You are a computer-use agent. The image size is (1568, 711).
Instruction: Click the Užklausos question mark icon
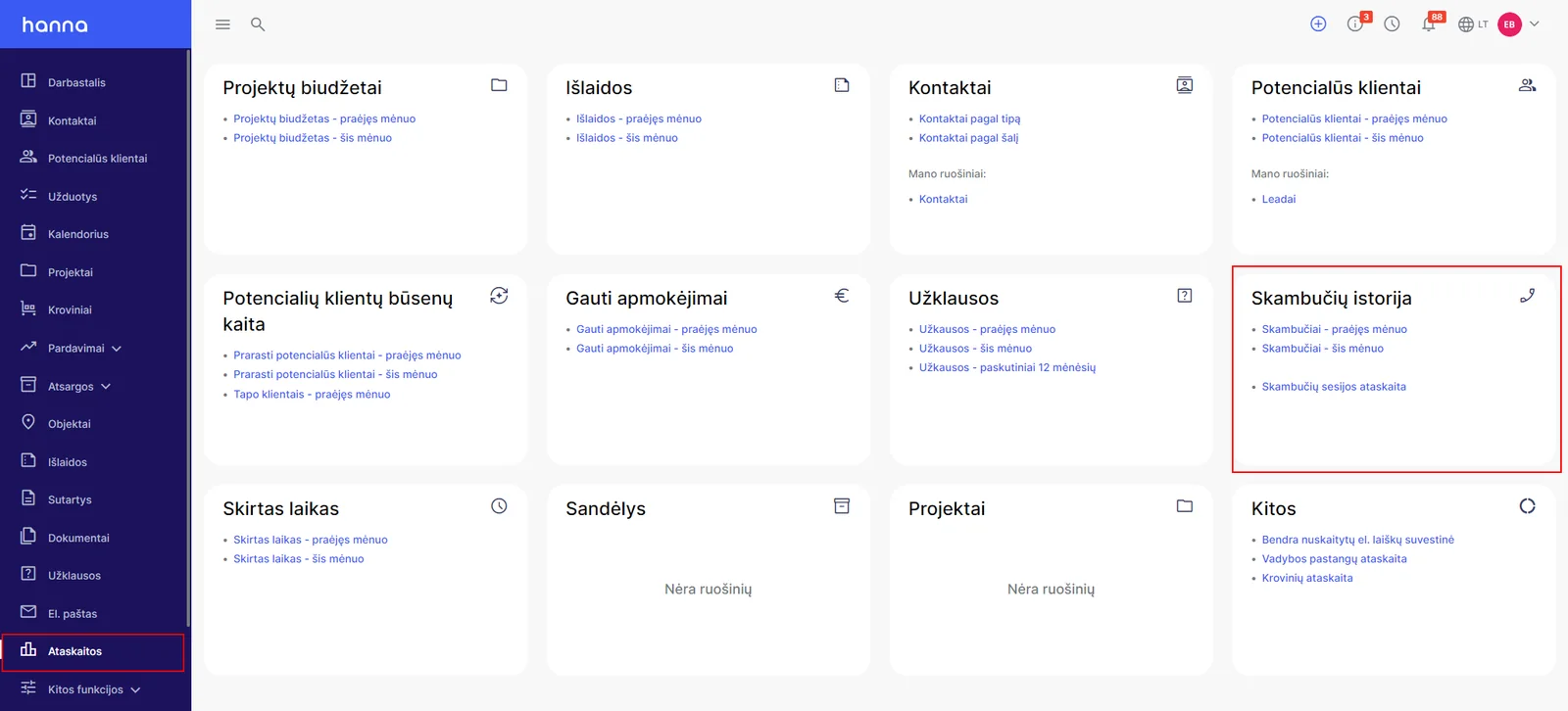[x=1185, y=296]
